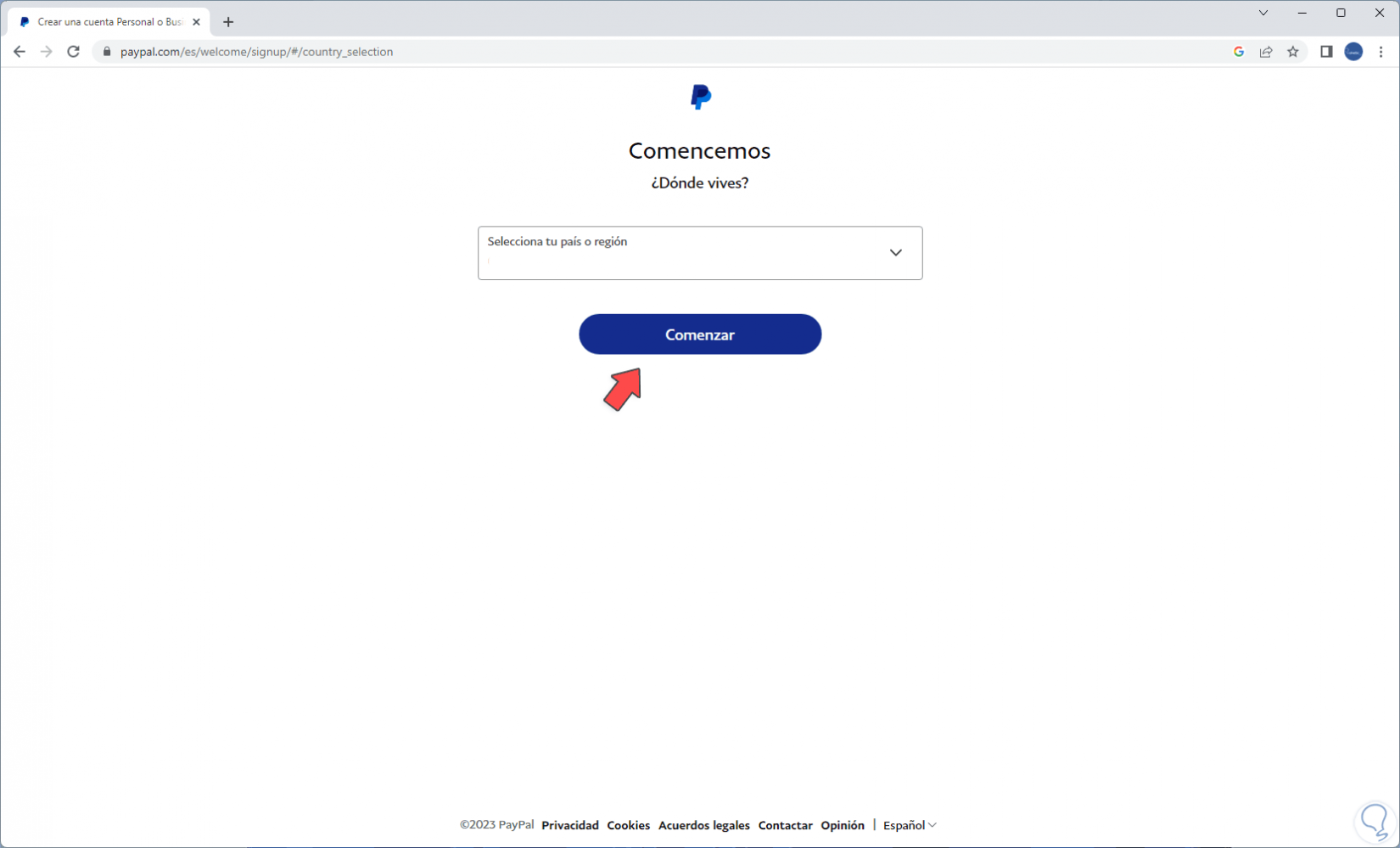Open a new browser tab
This screenshot has height=848, width=1400.
coord(228,22)
